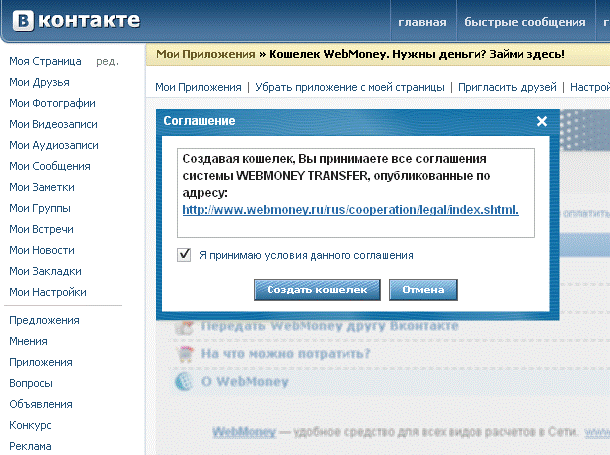Click the Создать кошелек button
This screenshot has width=610, height=455.
[x=317, y=290]
